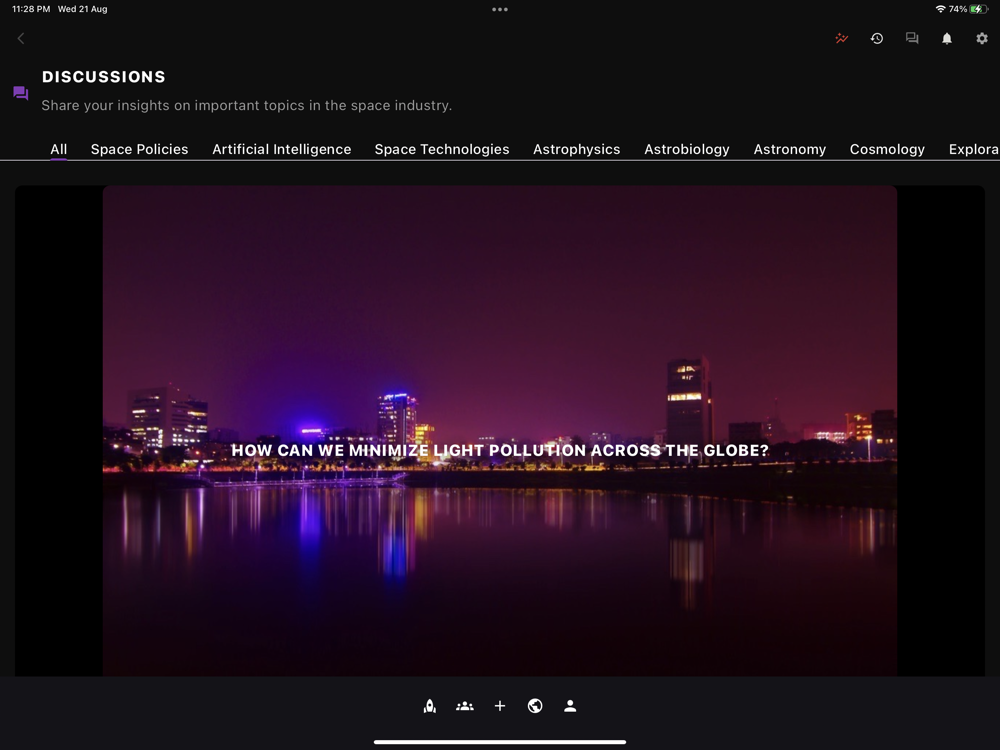Switch to Space Technologies tab
1000x750 pixels.
click(x=442, y=149)
